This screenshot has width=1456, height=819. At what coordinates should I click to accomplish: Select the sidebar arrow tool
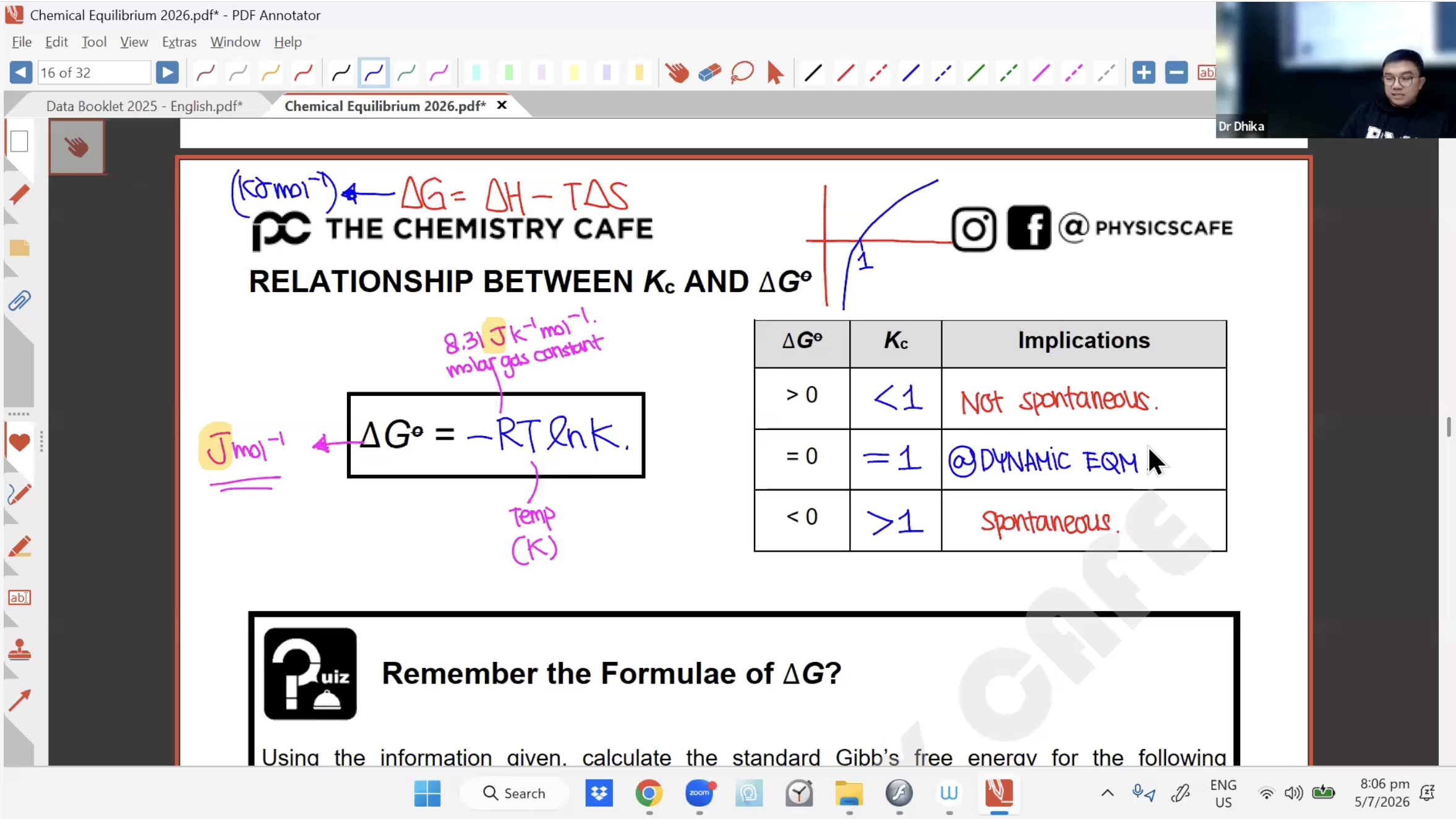[x=19, y=701]
